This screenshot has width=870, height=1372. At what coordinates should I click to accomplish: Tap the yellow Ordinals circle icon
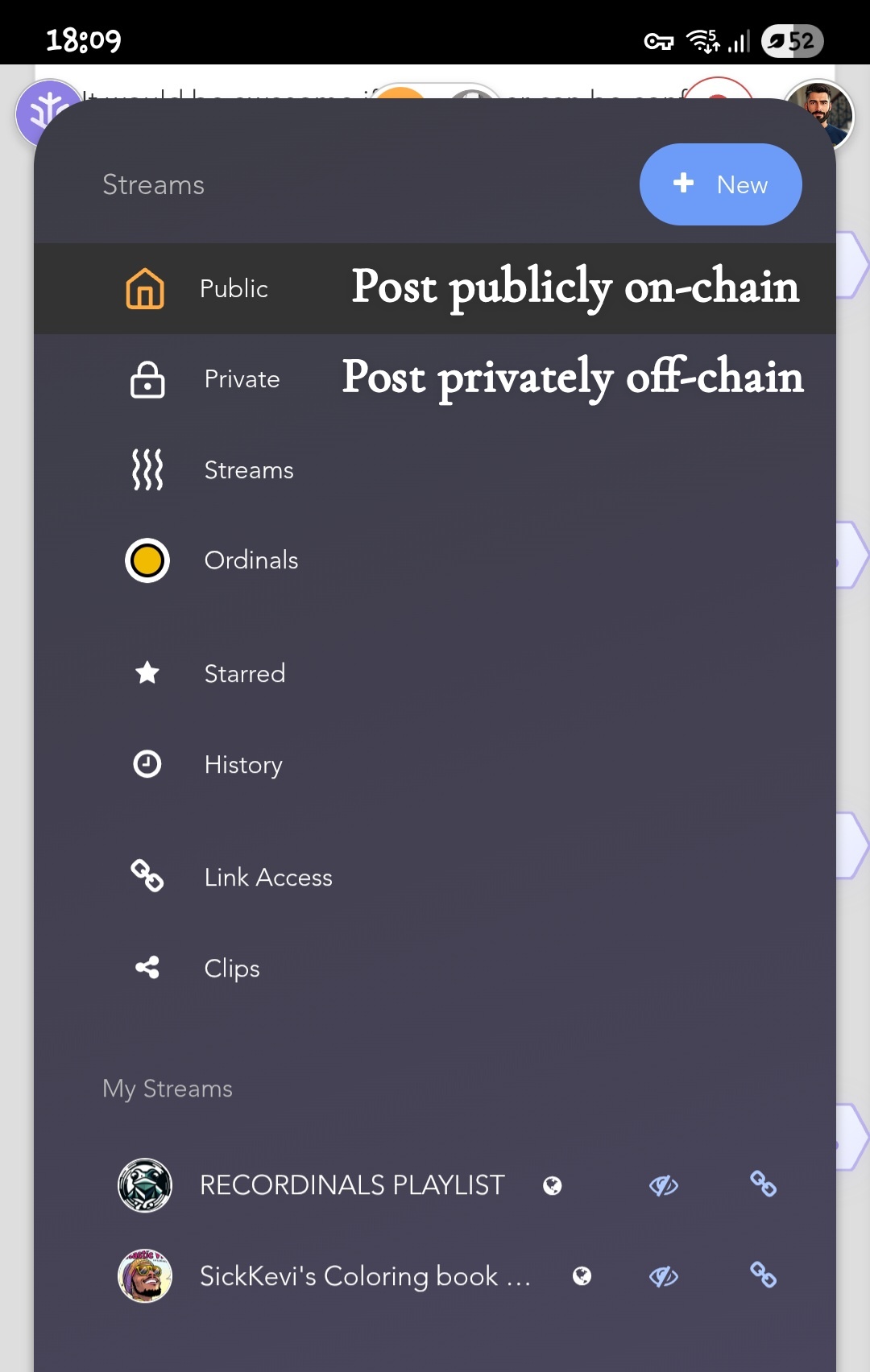tap(147, 560)
